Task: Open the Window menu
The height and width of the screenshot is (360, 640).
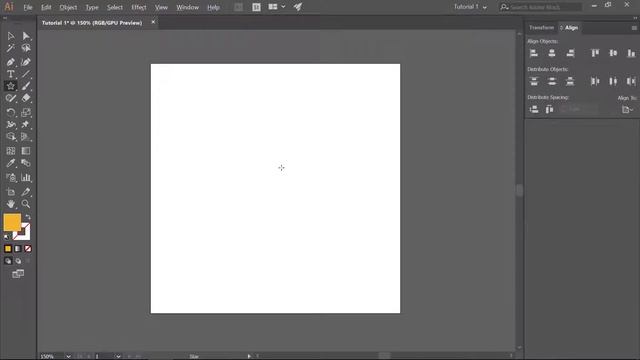Action: pos(187,7)
